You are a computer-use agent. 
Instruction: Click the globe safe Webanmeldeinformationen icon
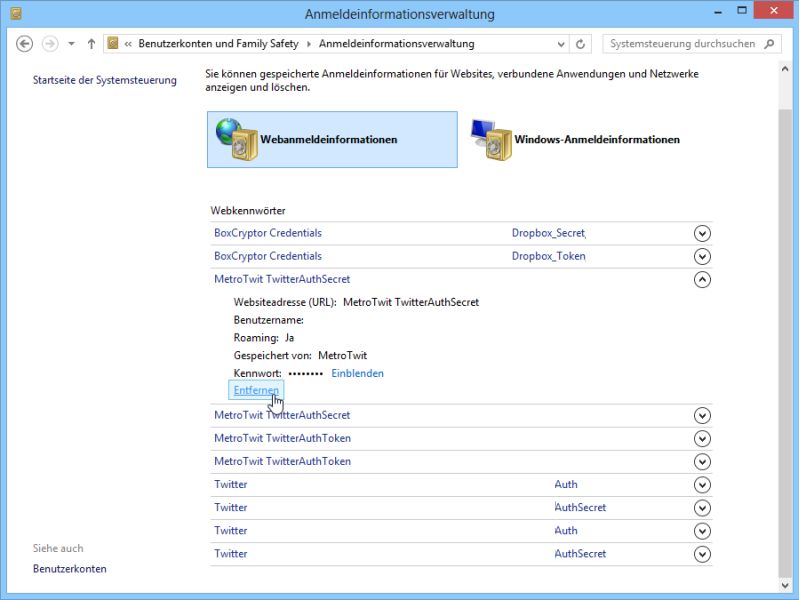pos(236,139)
